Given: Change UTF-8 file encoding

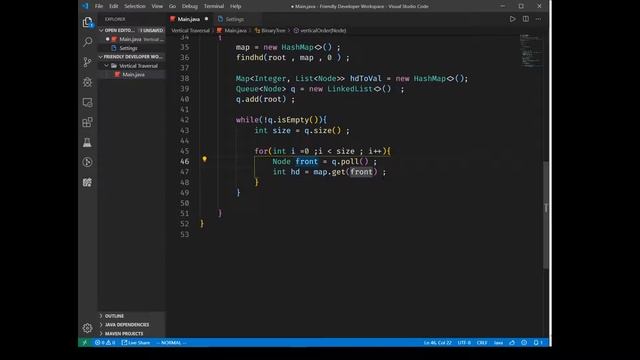Looking at the screenshot, I should (464, 342).
